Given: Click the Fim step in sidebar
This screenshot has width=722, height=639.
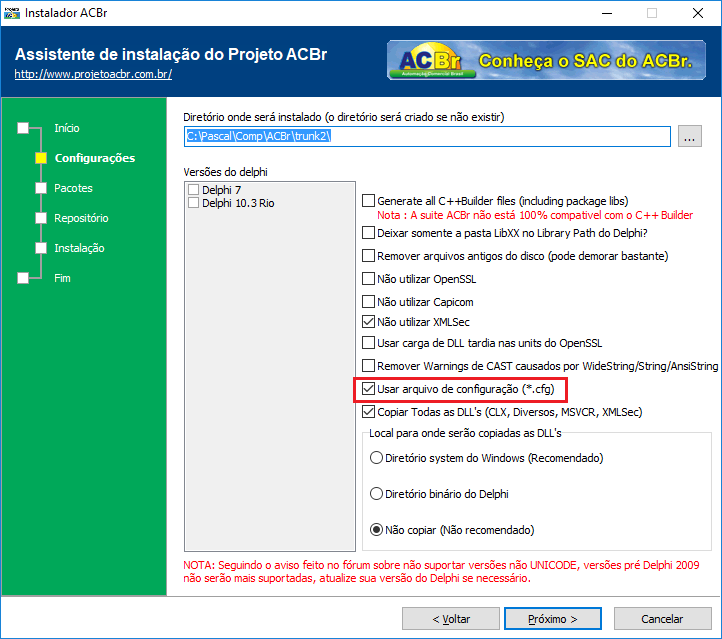Looking at the screenshot, I should pos(62,278).
